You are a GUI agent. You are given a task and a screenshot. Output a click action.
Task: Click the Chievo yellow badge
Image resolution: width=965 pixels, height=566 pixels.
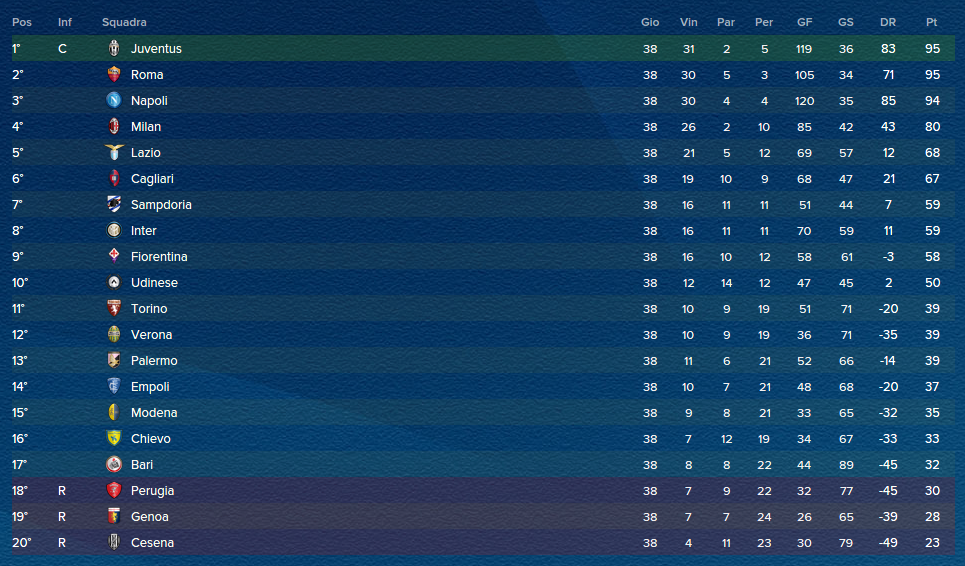point(114,438)
